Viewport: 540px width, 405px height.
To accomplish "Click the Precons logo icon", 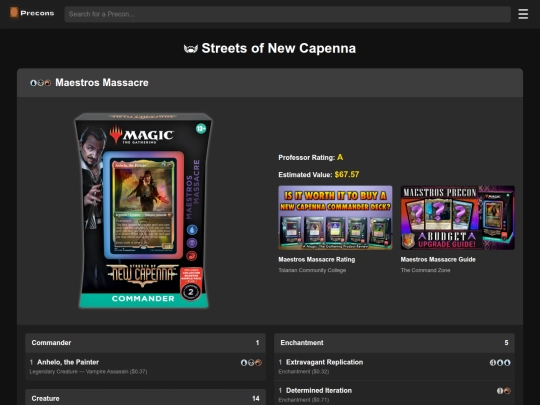I will click(x=14, y=13).
